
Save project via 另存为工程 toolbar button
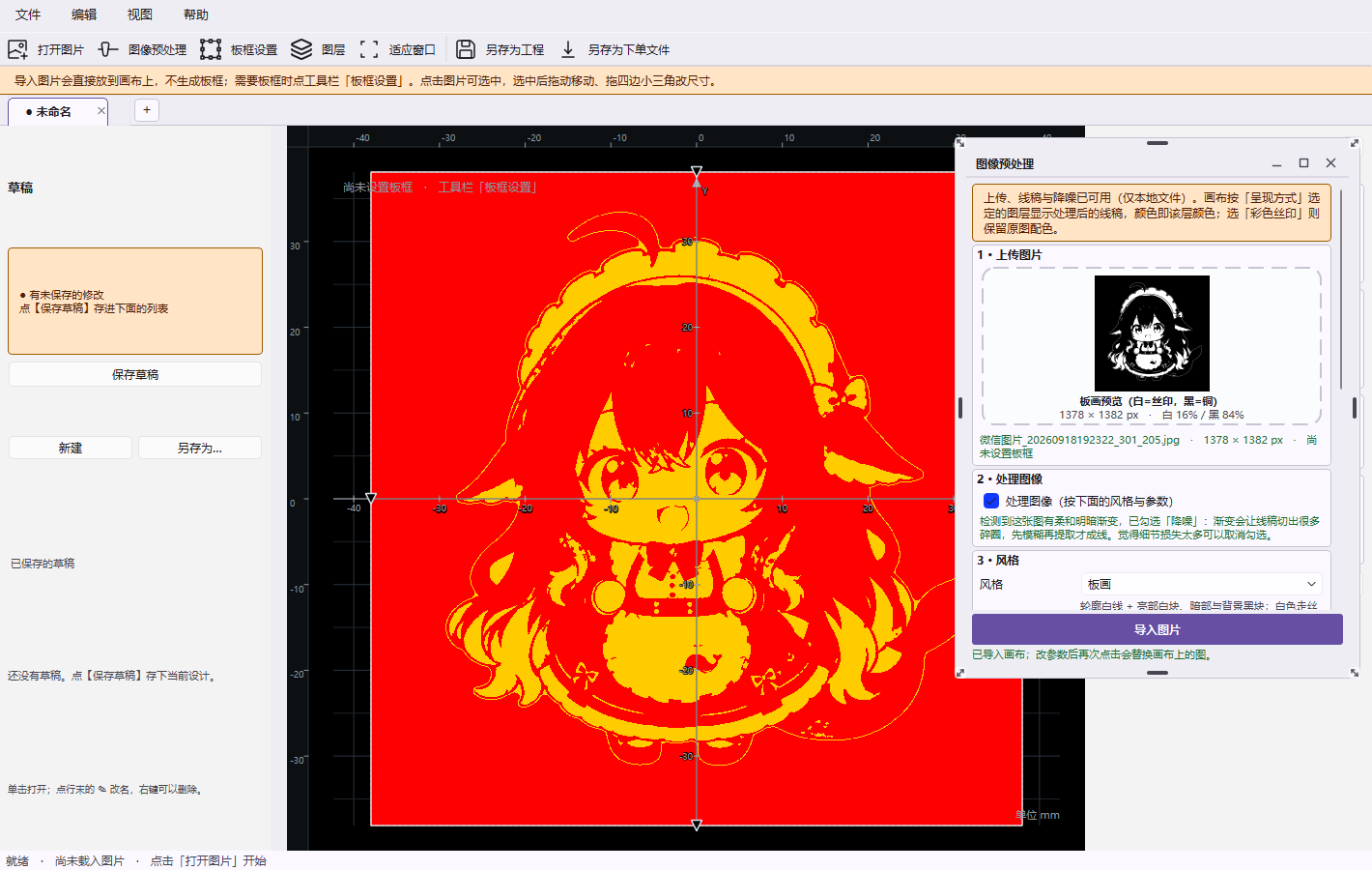coord(500,49)
